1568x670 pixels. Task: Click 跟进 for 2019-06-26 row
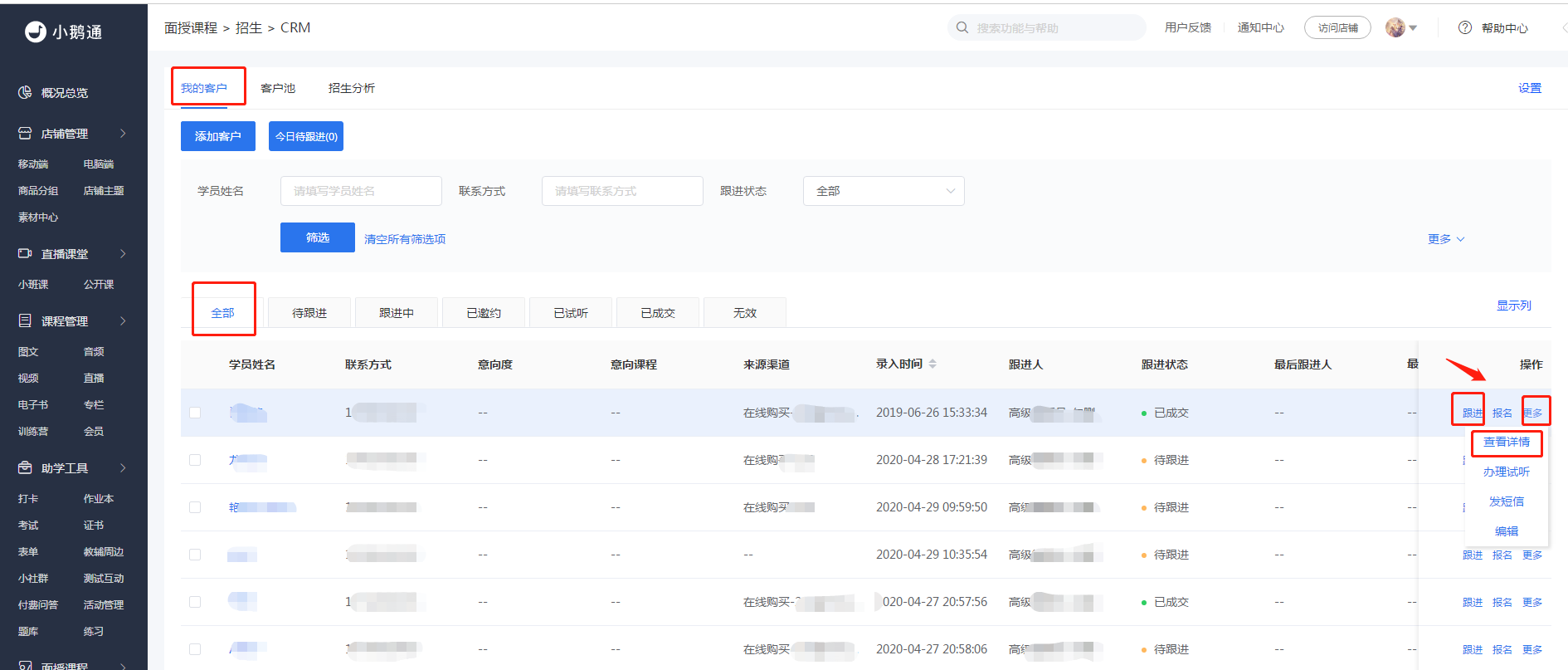coord(1473,413)
